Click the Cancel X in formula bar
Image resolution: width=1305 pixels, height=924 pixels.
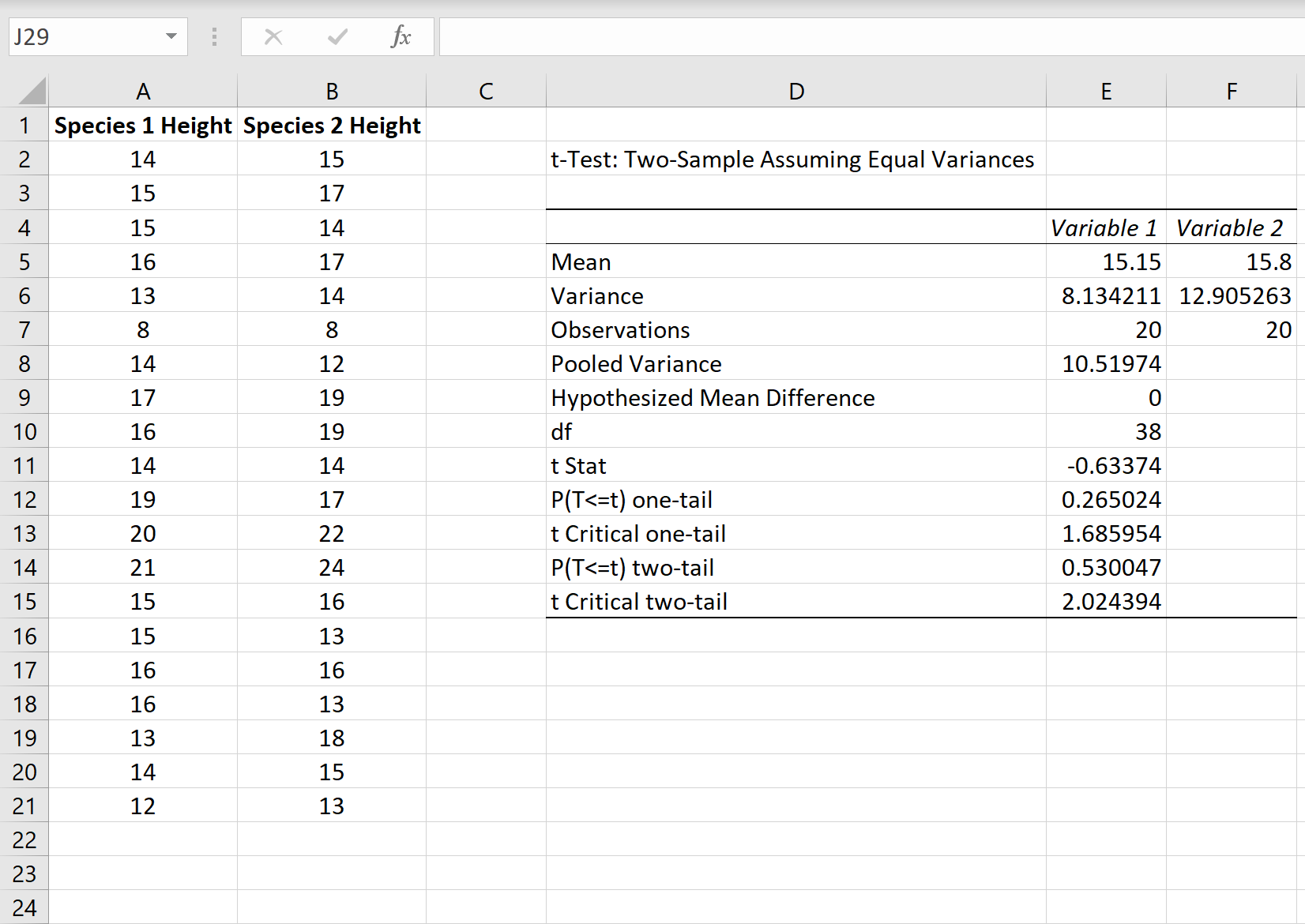click(x=273, y=36)
